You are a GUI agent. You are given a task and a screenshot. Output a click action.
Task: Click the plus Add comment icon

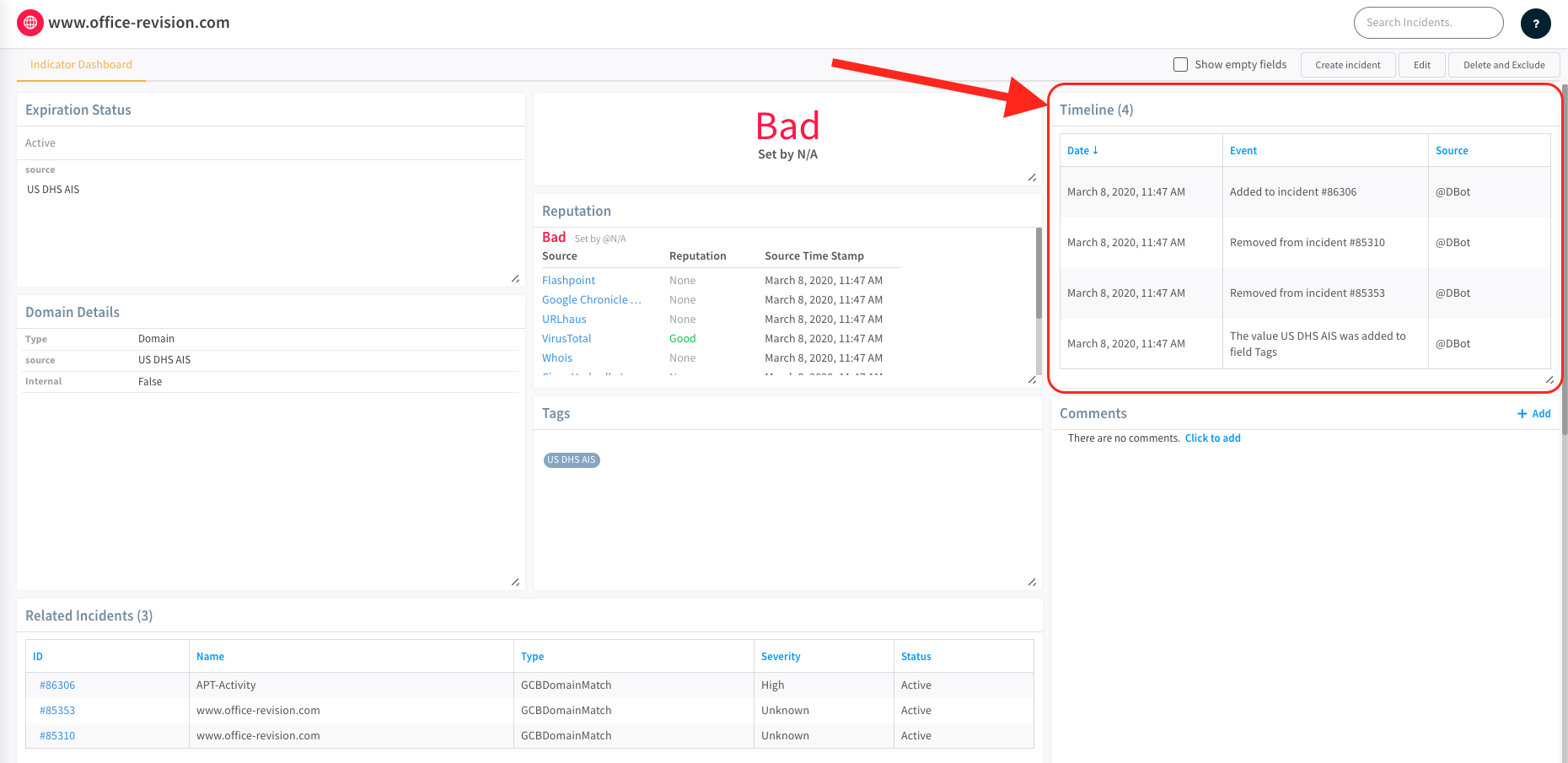1522,414
